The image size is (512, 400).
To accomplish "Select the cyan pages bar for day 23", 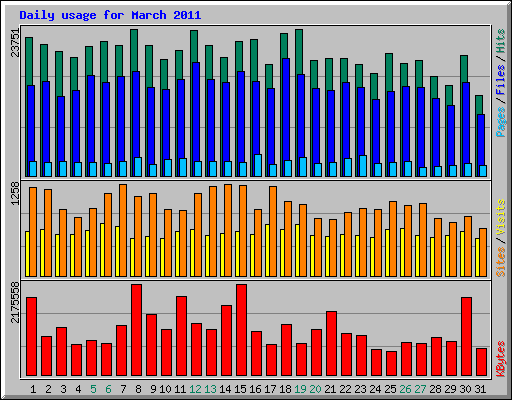I will pyautogui.click(x=363, y=166).
